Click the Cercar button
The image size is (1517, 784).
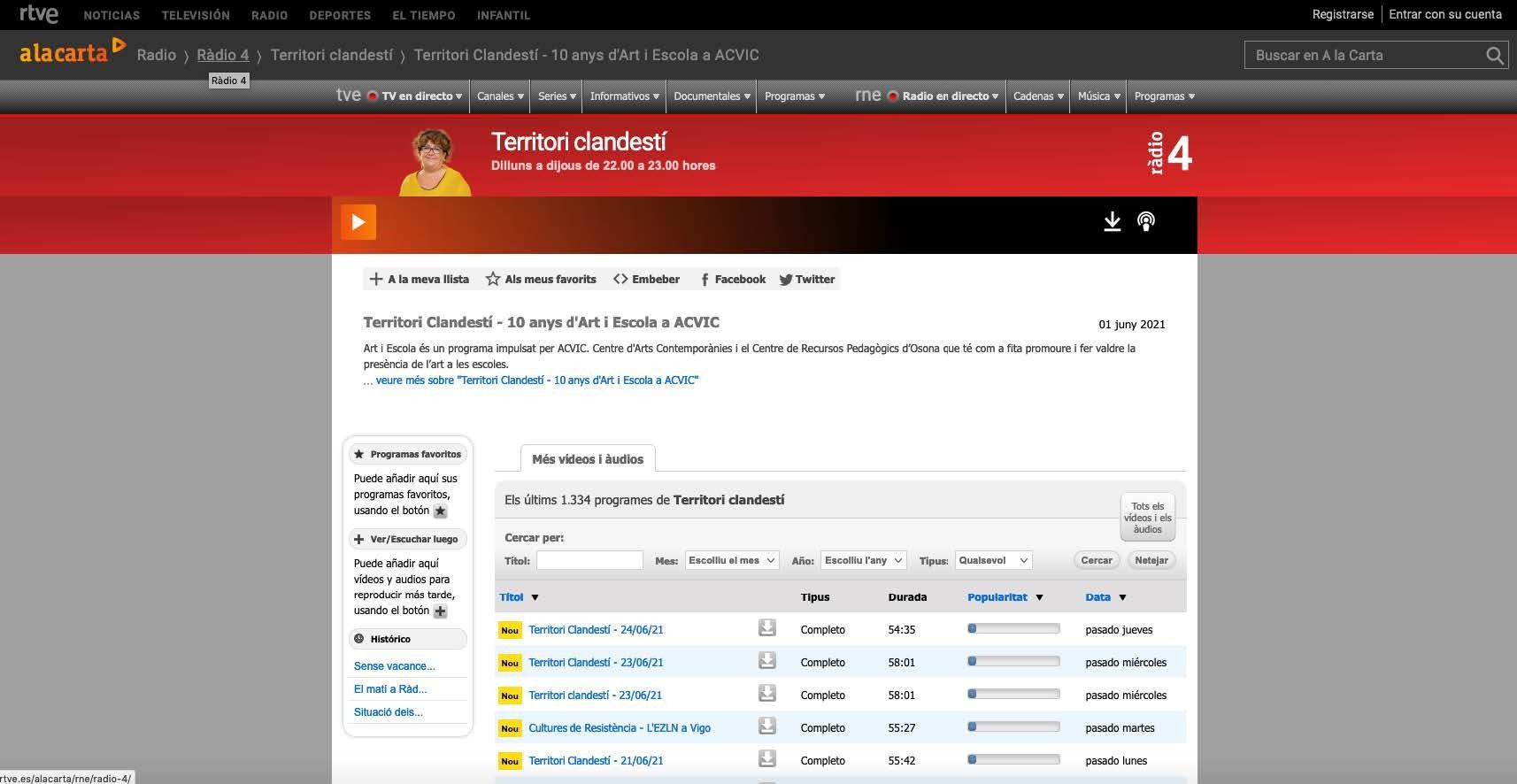click(x=1097, y=560)
